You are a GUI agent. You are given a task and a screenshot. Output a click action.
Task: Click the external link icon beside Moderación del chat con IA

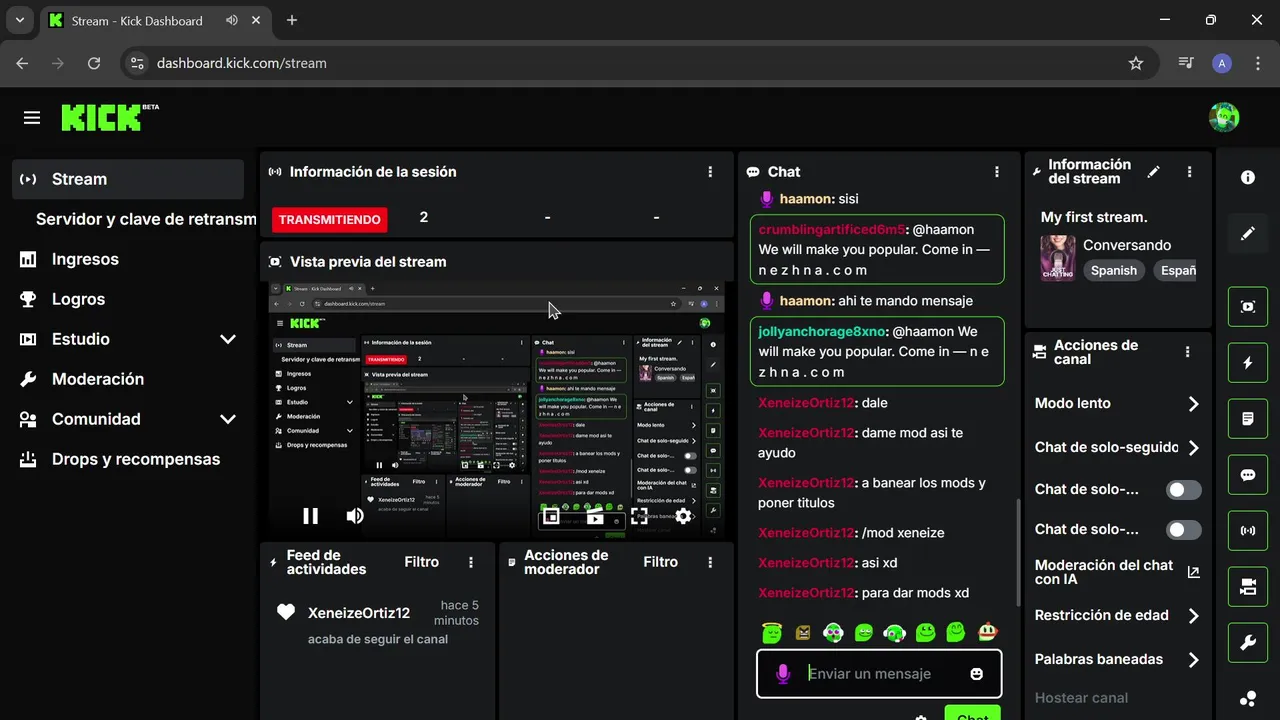(1193, 572)
